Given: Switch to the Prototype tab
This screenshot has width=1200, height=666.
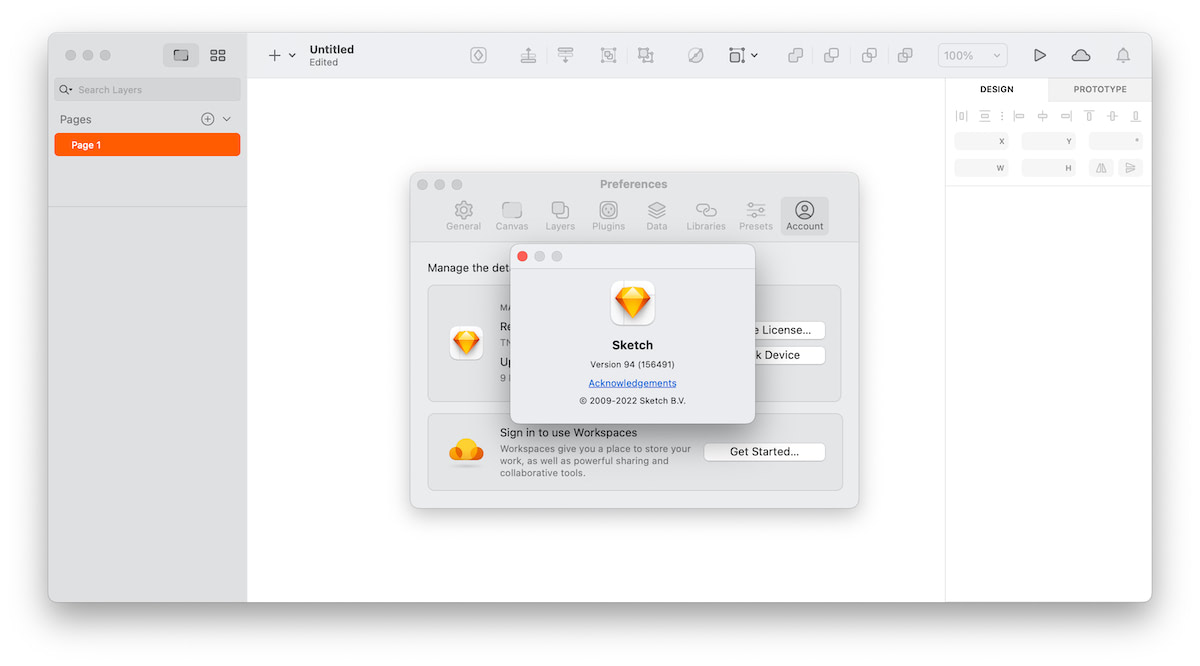Looking at the screenshot, I should coord(1100,90).
